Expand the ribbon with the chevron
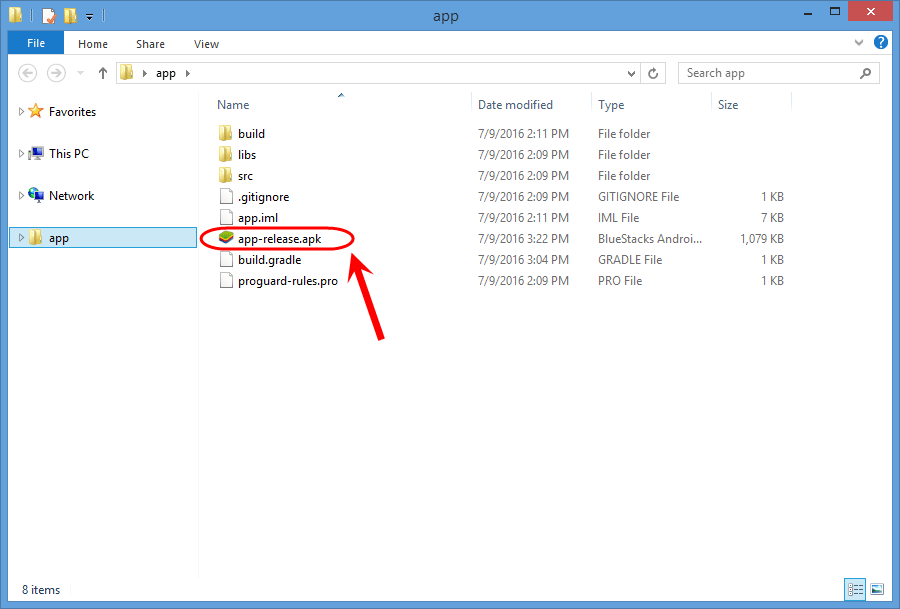 [859, 42]
